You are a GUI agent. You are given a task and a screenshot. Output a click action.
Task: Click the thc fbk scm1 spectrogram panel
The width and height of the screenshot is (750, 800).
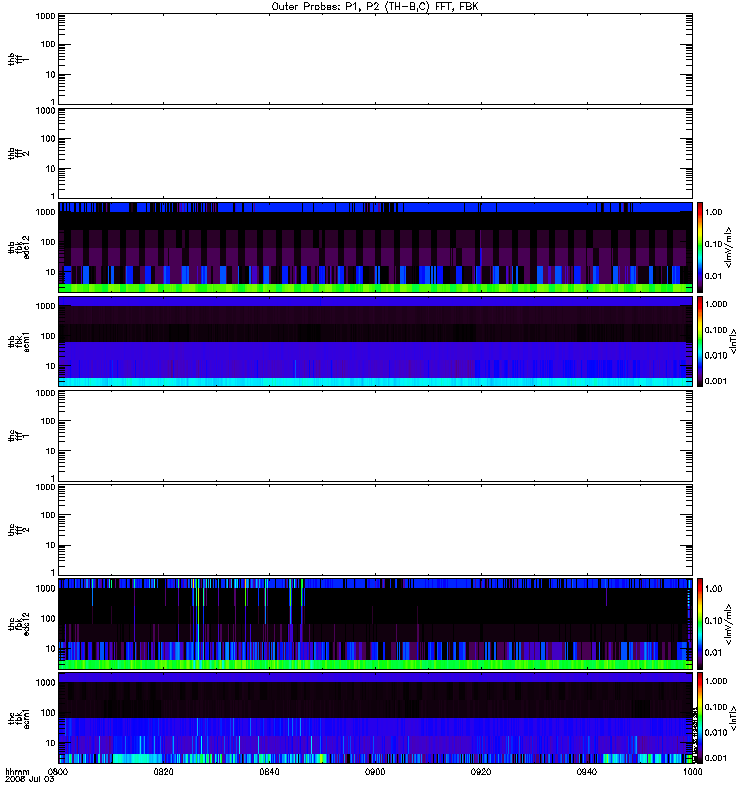[x=375, y=718]
